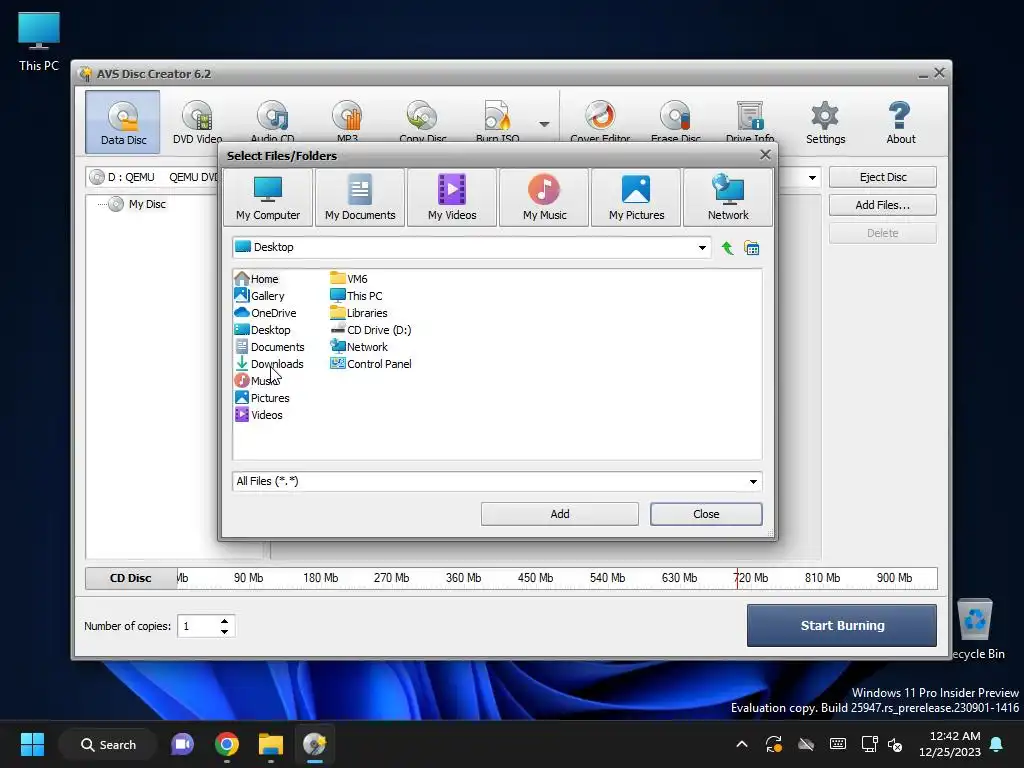Jump to My Music shortcut
This screenshot has width=1024, height=768.
[x=544, y=198]
